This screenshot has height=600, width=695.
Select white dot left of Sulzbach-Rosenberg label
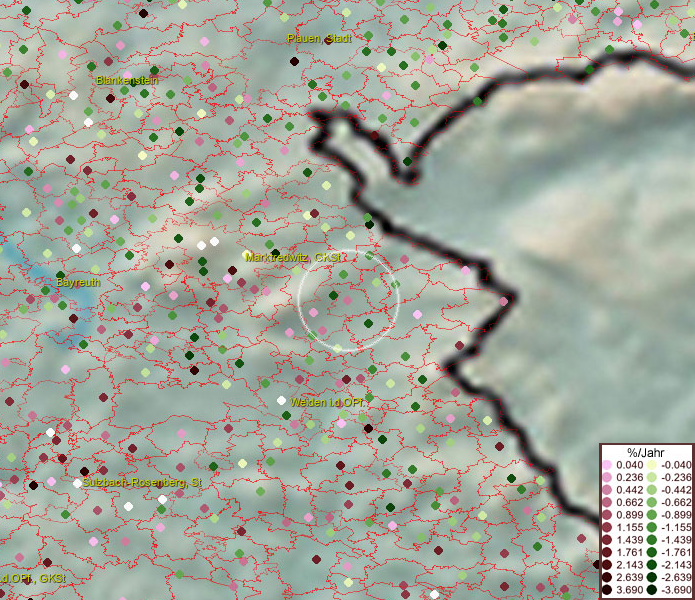pos(77,483)
